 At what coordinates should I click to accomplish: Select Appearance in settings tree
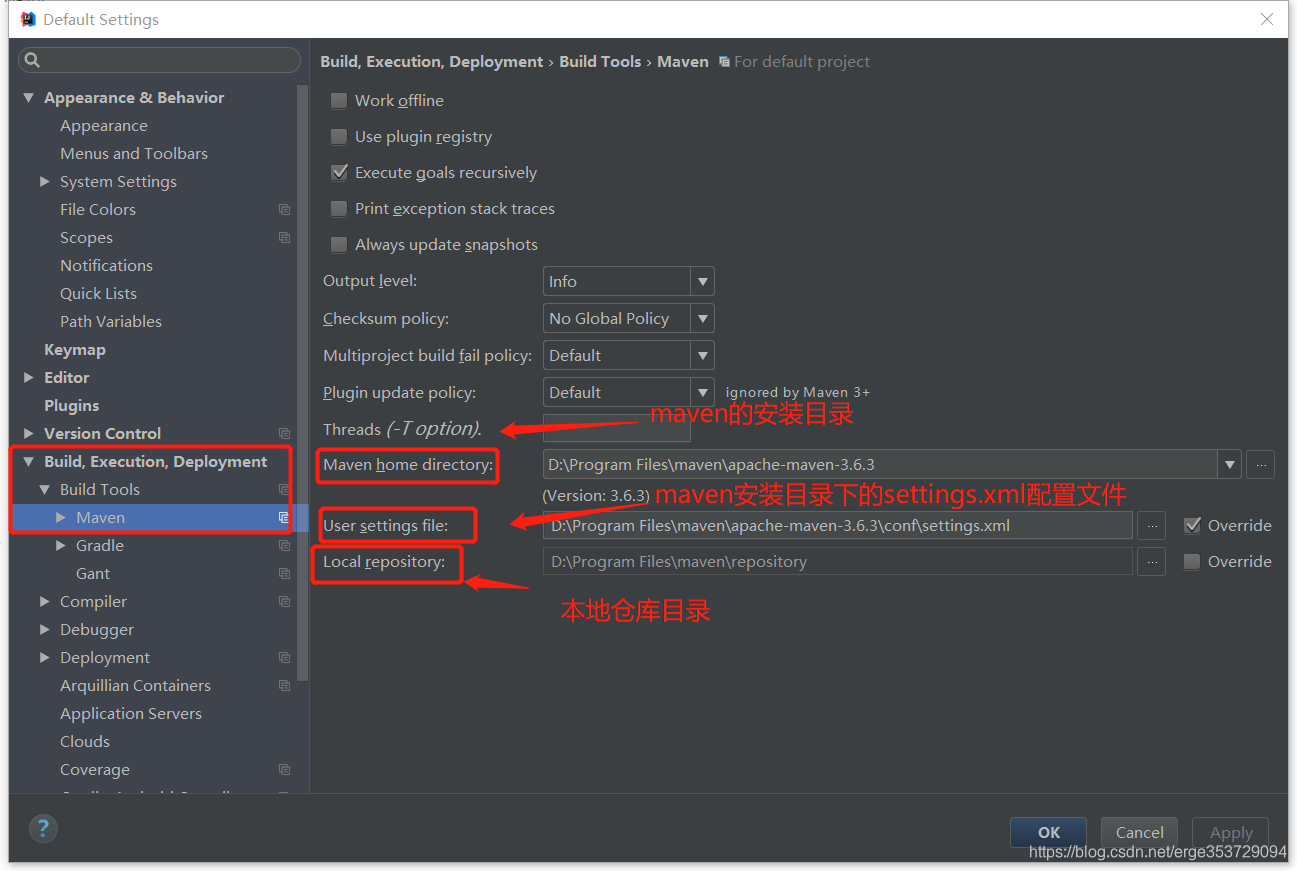[x=104, y=125]
